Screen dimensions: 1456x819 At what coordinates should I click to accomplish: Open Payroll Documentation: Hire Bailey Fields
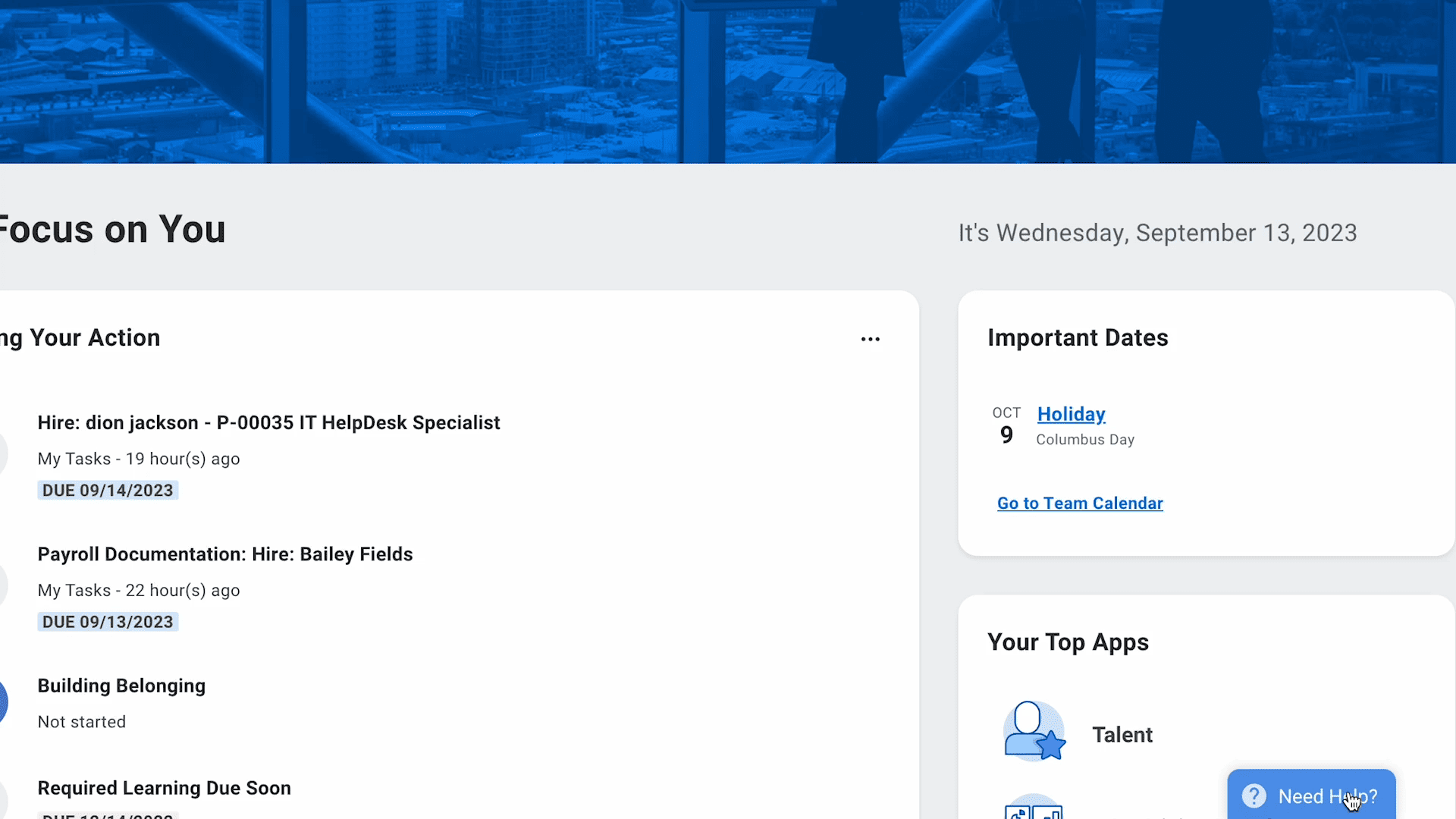(225, 554)
